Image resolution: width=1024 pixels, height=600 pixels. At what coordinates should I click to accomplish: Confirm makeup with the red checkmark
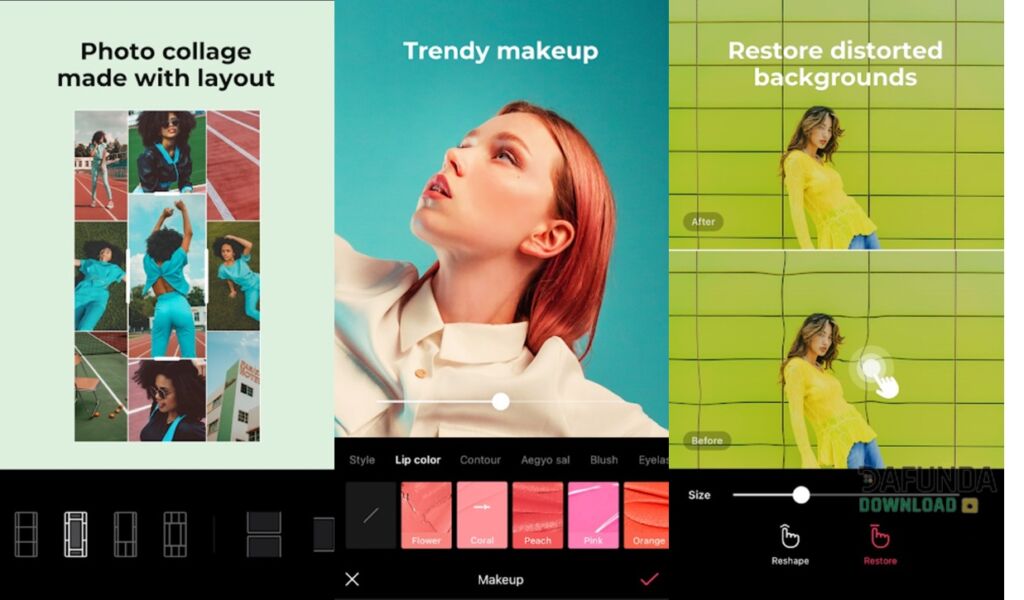click(649, 579)
